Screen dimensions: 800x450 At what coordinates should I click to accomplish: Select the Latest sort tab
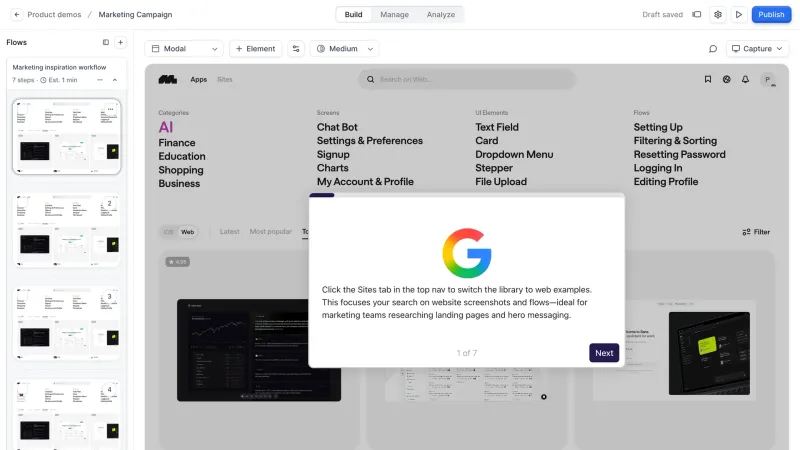230,232
